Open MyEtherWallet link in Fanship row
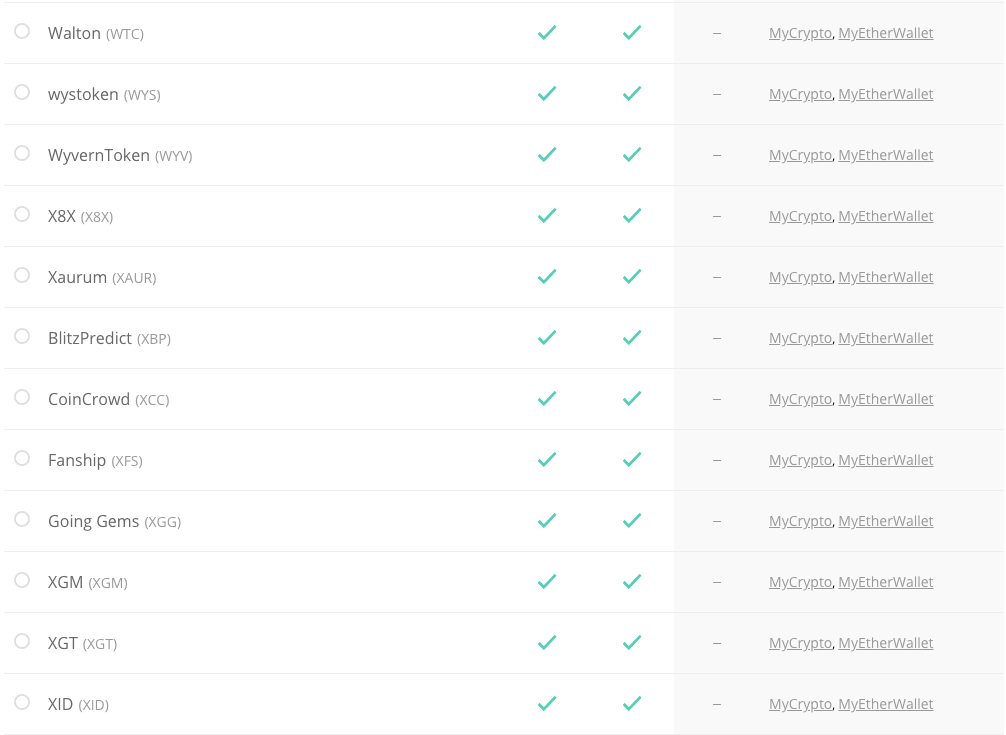 885,460
